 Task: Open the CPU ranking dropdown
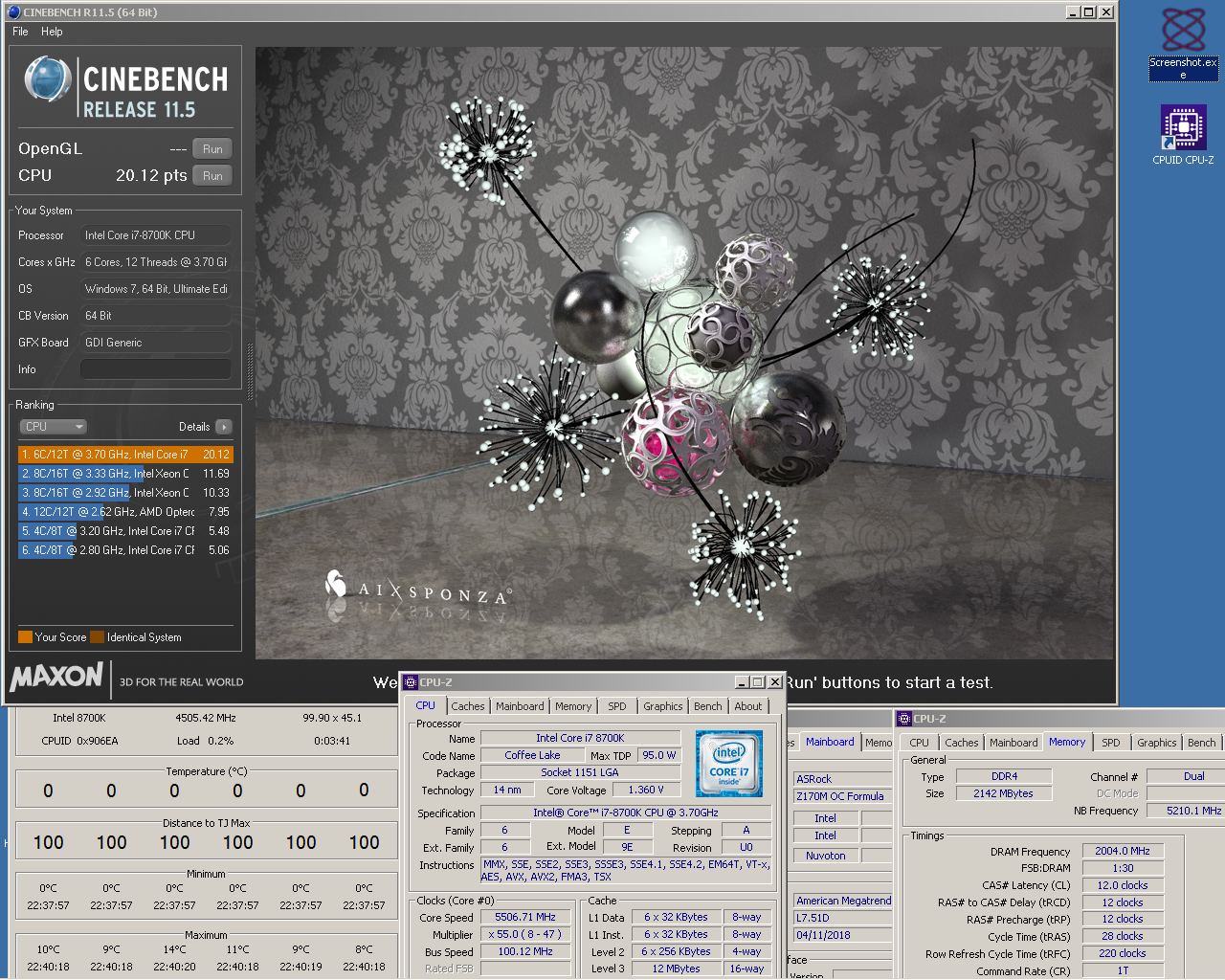coord(54,427)
